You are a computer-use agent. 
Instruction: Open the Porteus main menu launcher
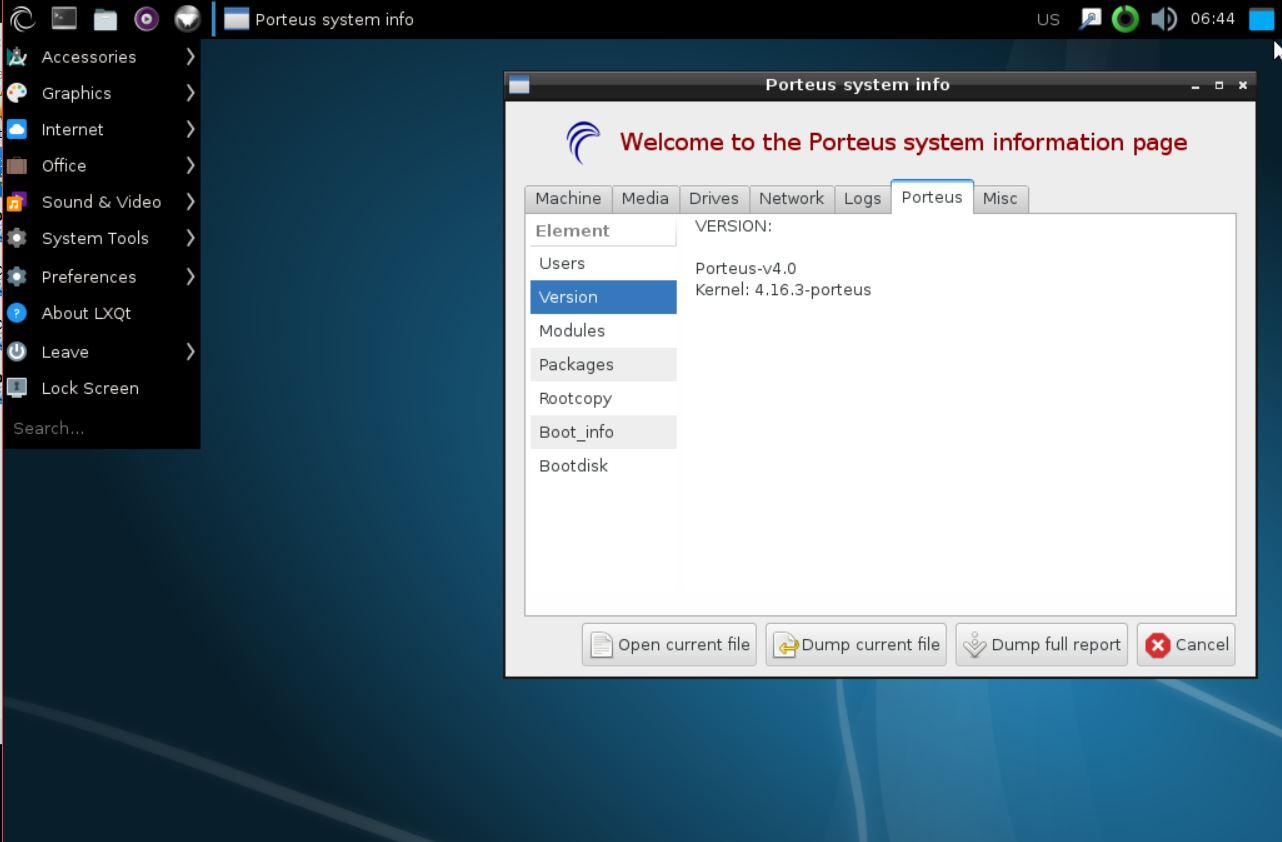20,18
